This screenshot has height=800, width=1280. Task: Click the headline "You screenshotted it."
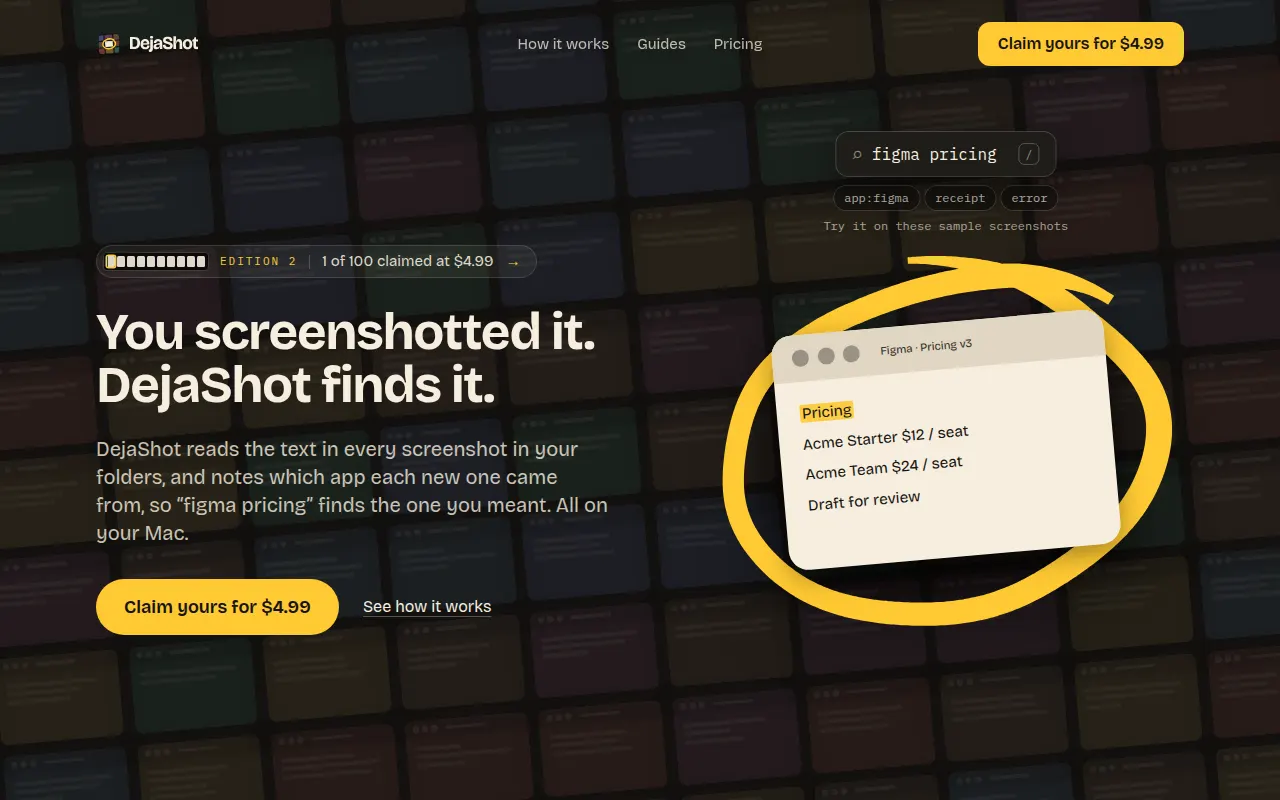[x=346, y=331]
